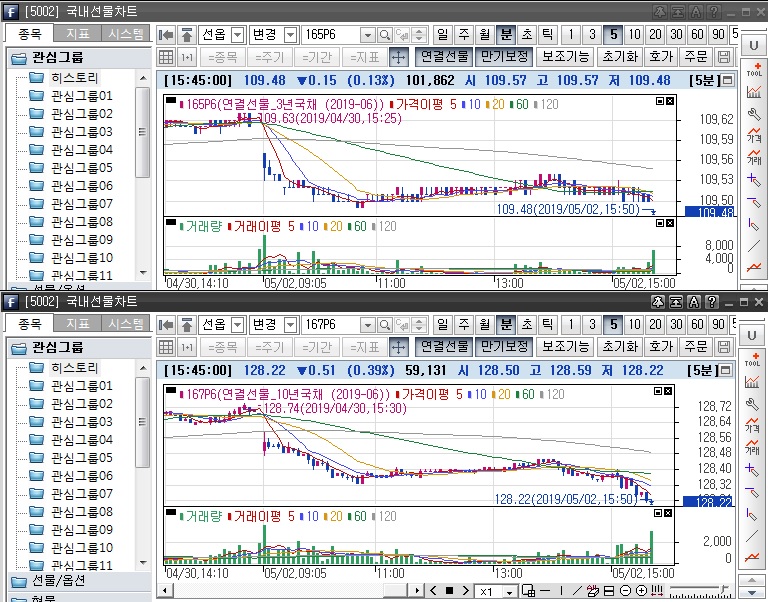Select the 60 minute interval in the 167P6 window
The width and height of the screenshot is (768, 602).
click(697, 325)
